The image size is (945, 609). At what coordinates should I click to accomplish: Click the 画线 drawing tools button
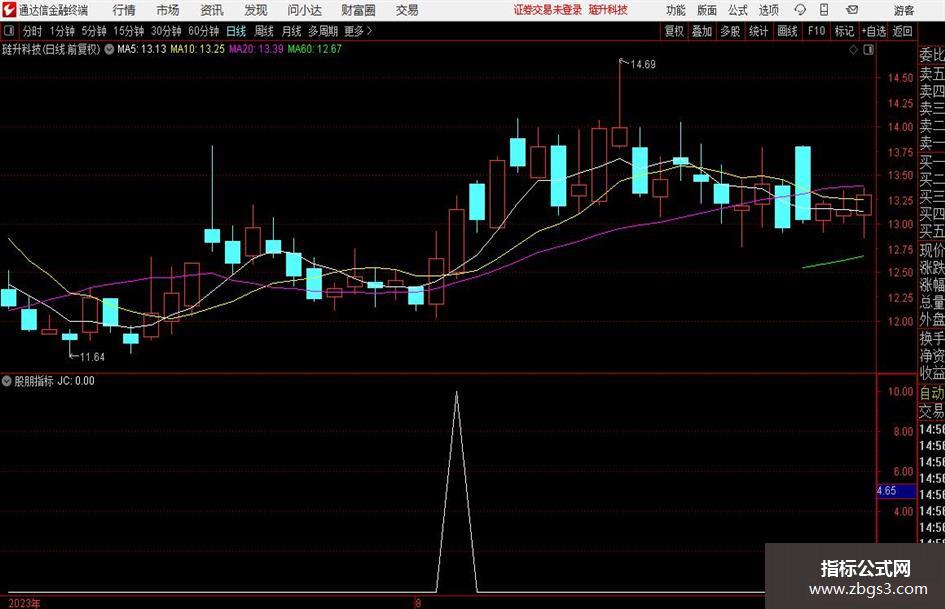(x=787, y=31)
